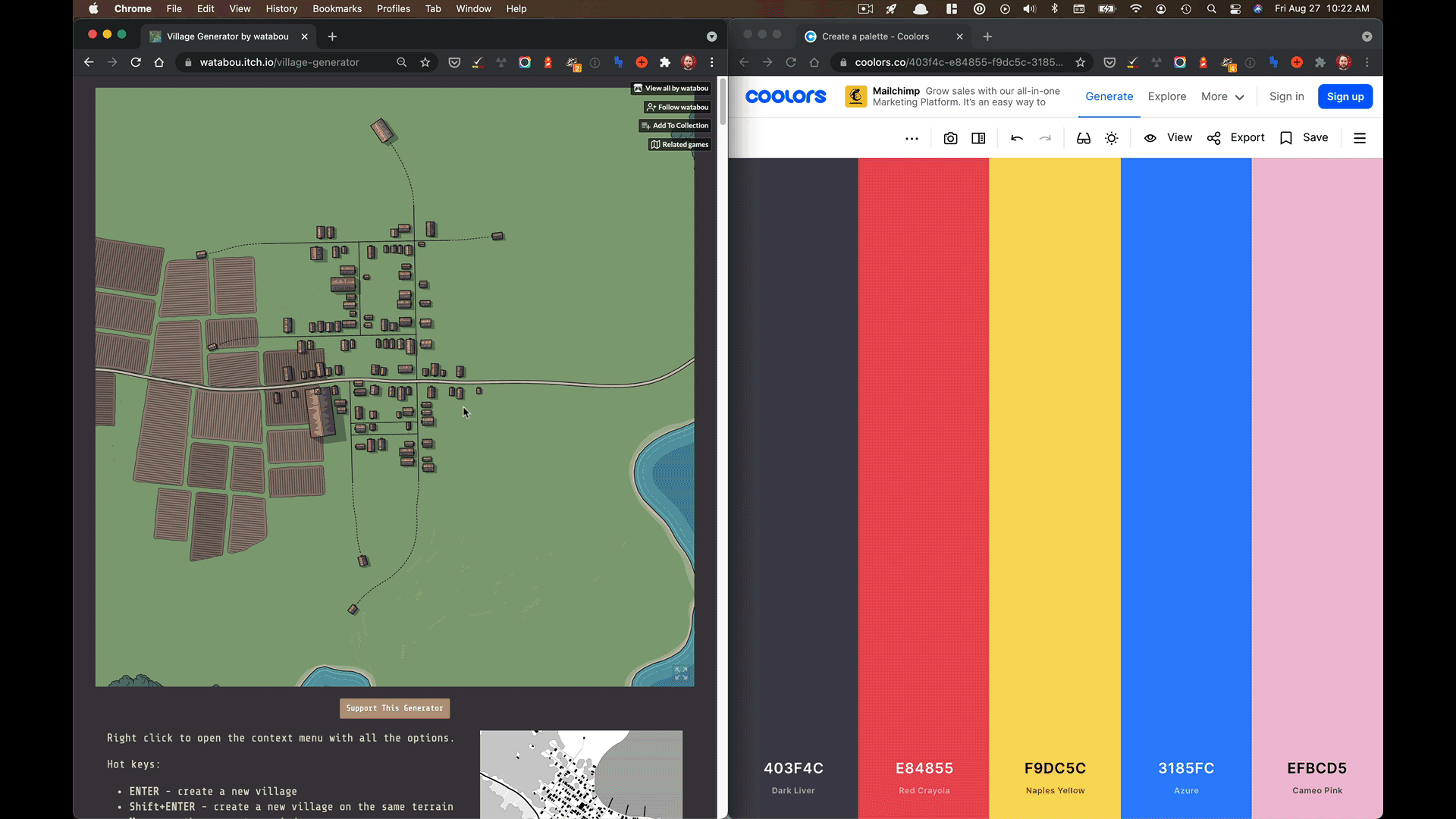The width and height of the screenshot is (1456, 819).
Task: Bookmark the village generator page with star
Action: tap(425, 62)
